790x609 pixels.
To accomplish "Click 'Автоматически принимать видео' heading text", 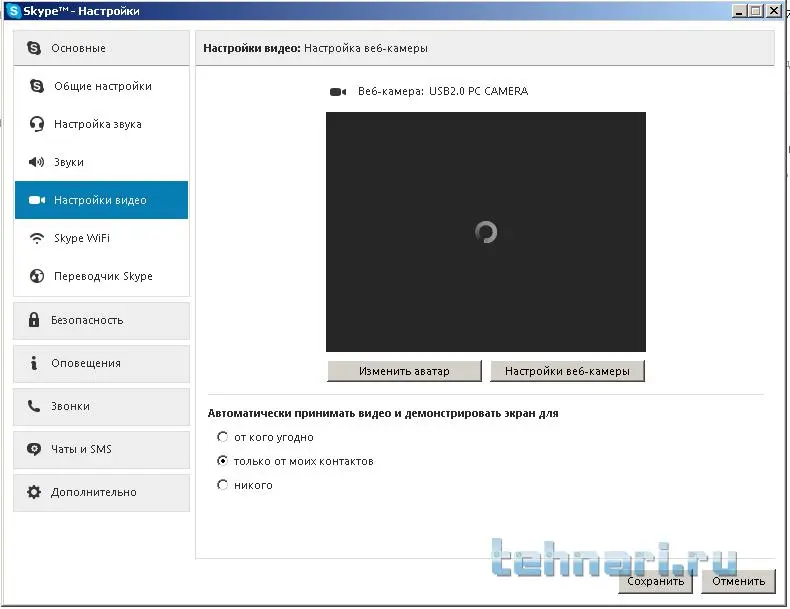I will click(383, 414).
